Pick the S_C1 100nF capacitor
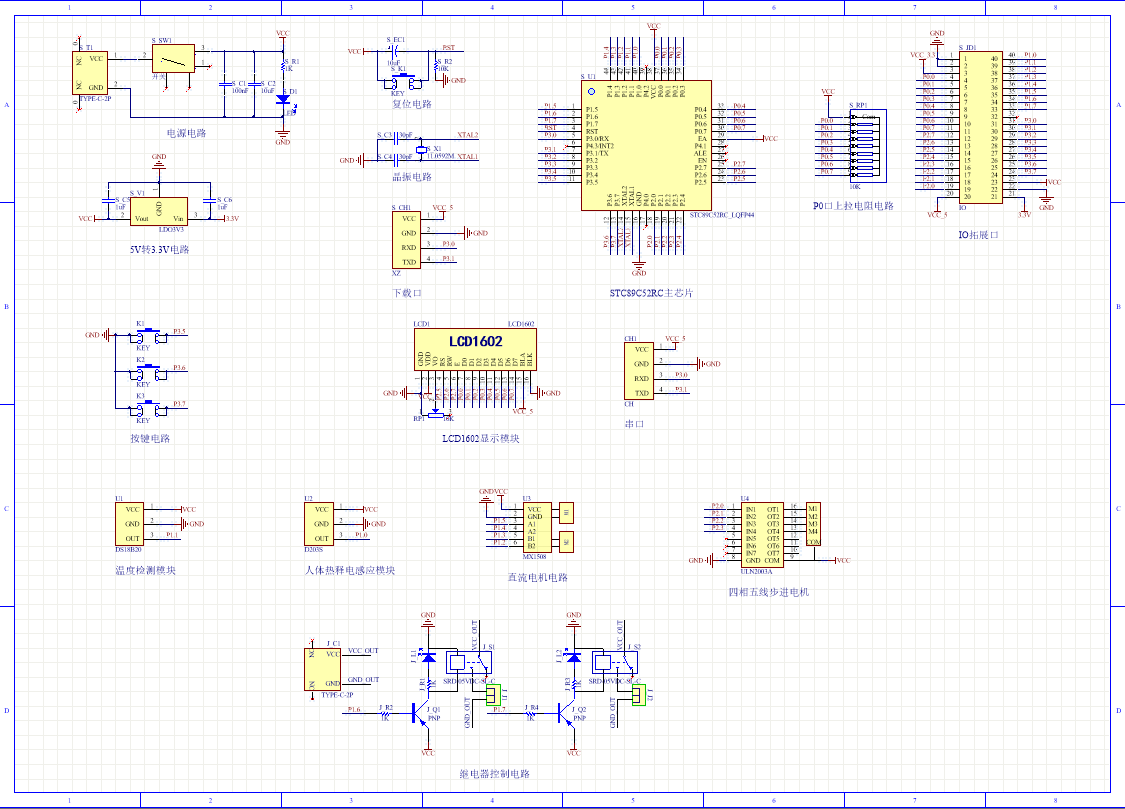This screenshot has width=1125, height=809. coord(225,84)
